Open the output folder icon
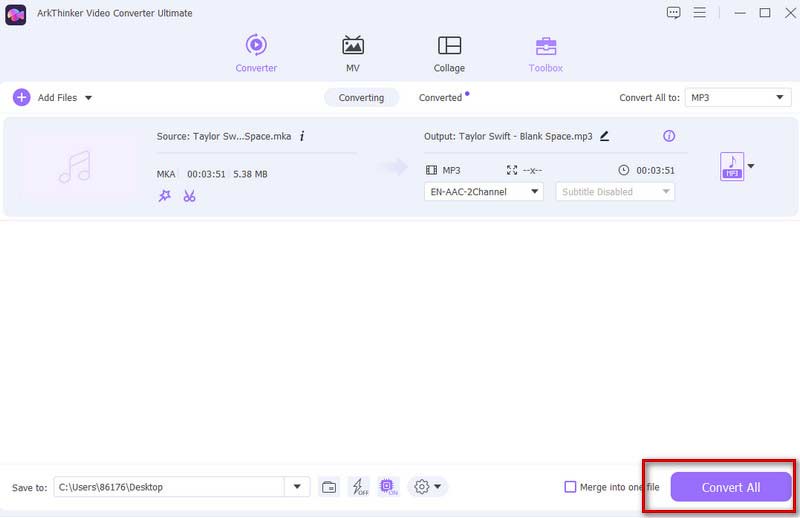800x518 pixels. pos(329,487)
